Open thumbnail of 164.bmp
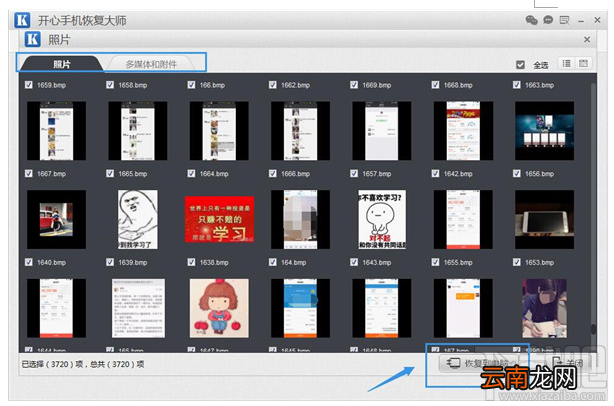The width and height of the screenshot is (614, 406). [300, 308]
